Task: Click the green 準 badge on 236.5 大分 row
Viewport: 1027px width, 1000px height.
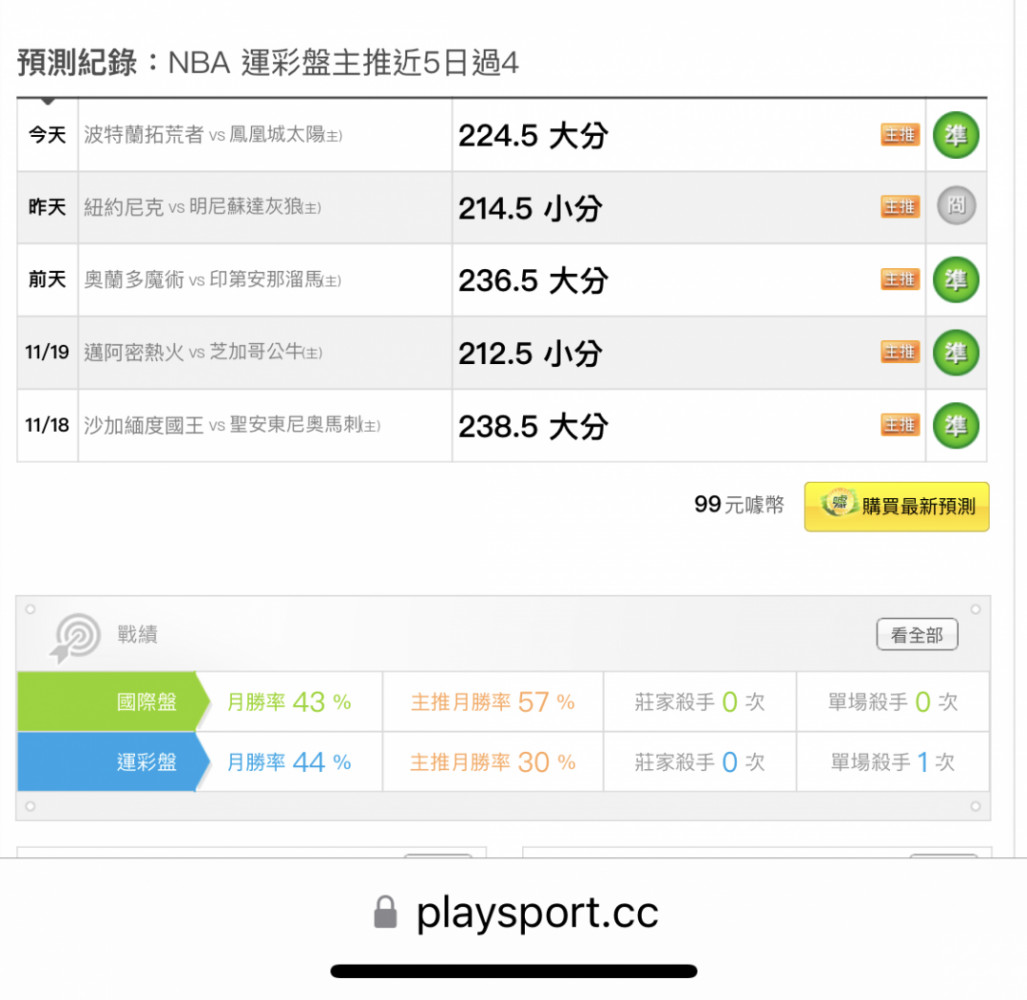Action: click(x=956, y=280)
